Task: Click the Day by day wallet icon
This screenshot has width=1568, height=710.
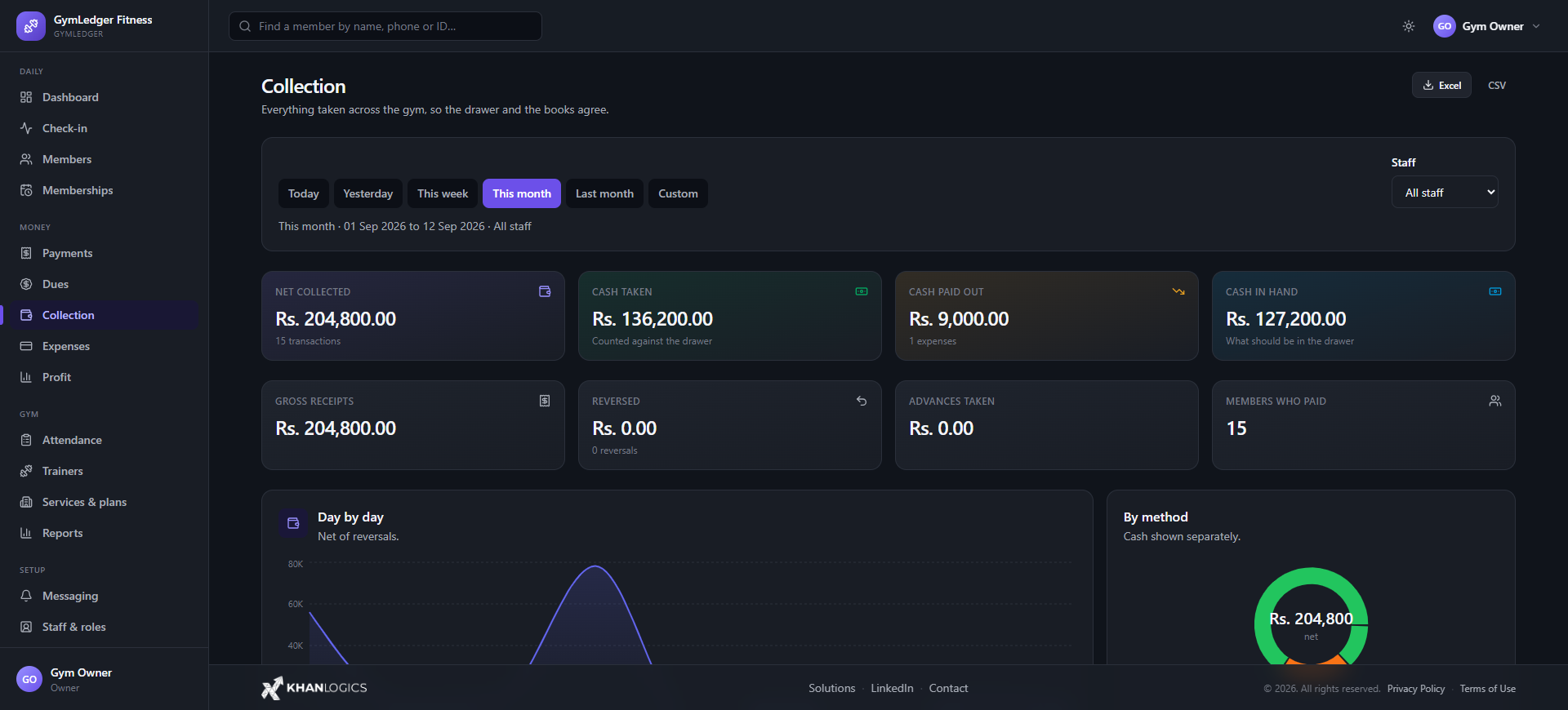Action: 293,523
